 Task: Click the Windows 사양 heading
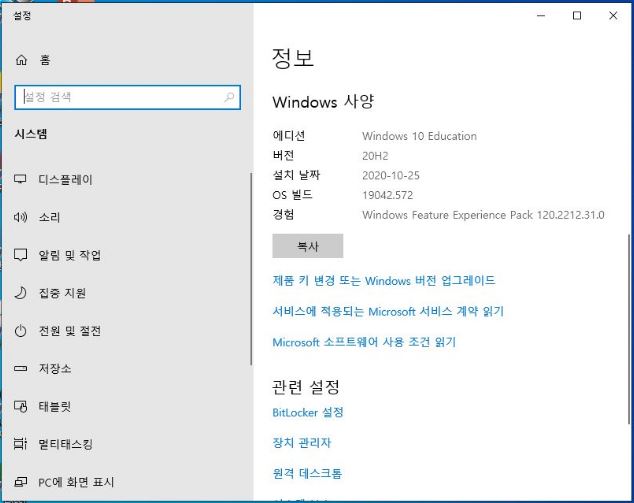(x=323, y=101)
